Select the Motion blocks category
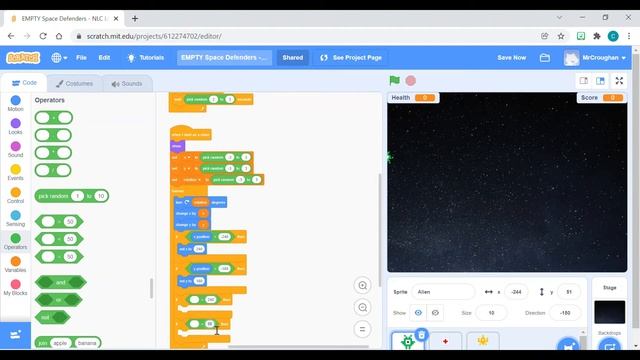 (x=16, y=103)
